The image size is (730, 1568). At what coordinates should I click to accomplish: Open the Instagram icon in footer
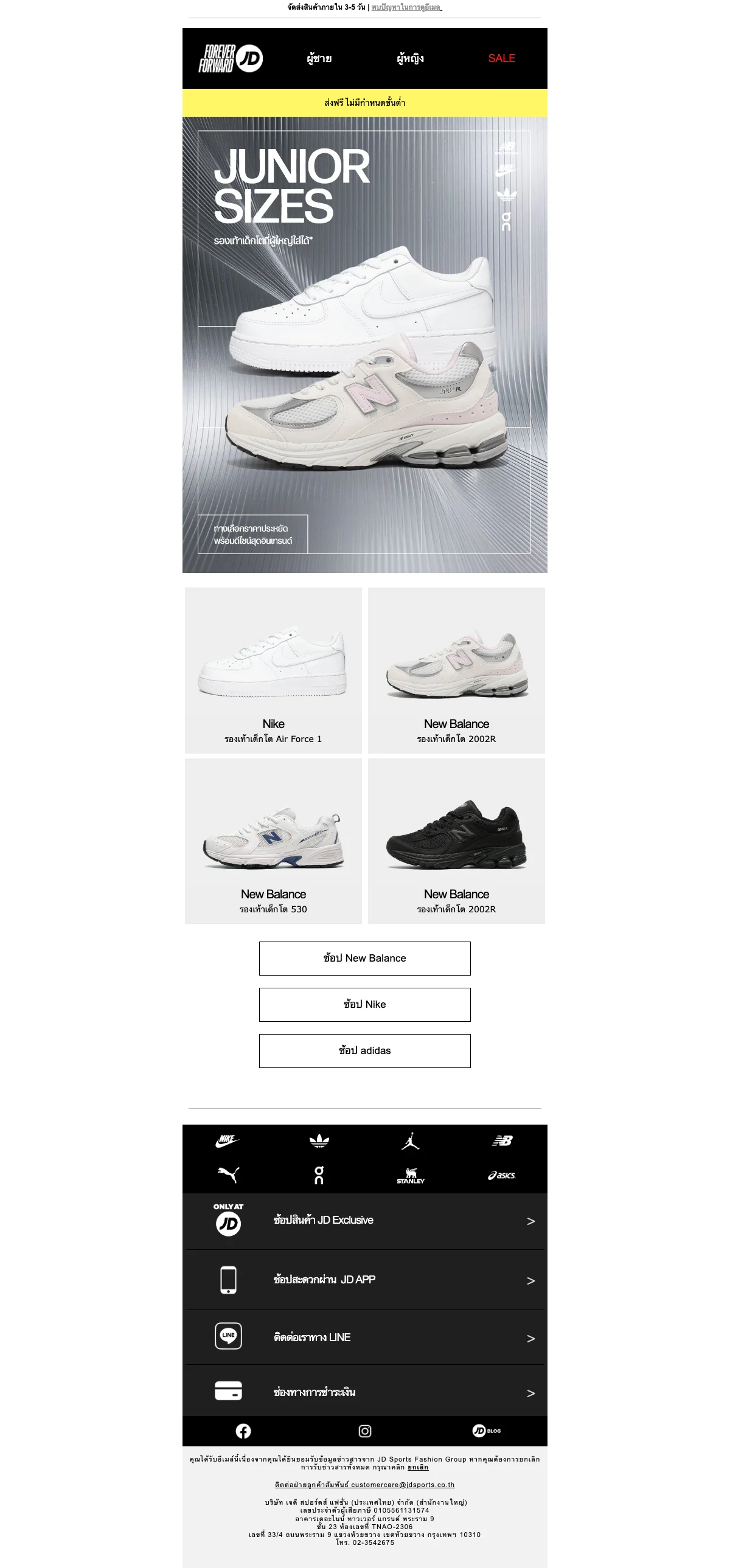[364, 1431]
